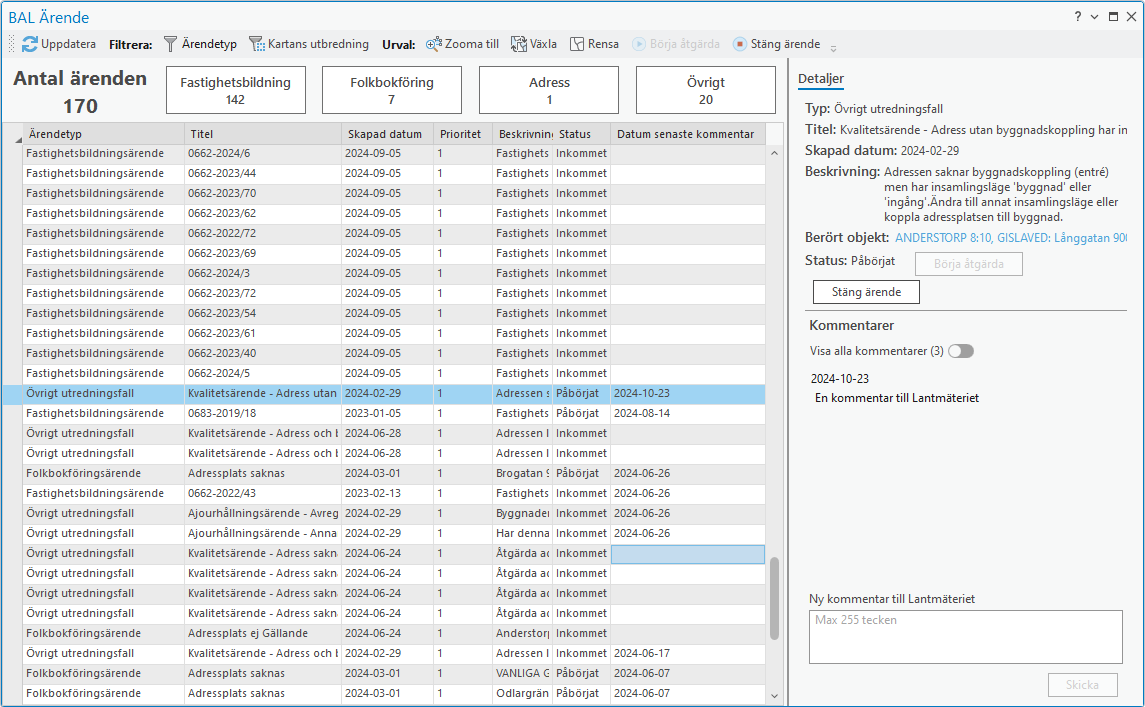Click the Uppdatera refresh icon
This screenshot has height=707, width=1145.
click(30, 44)
